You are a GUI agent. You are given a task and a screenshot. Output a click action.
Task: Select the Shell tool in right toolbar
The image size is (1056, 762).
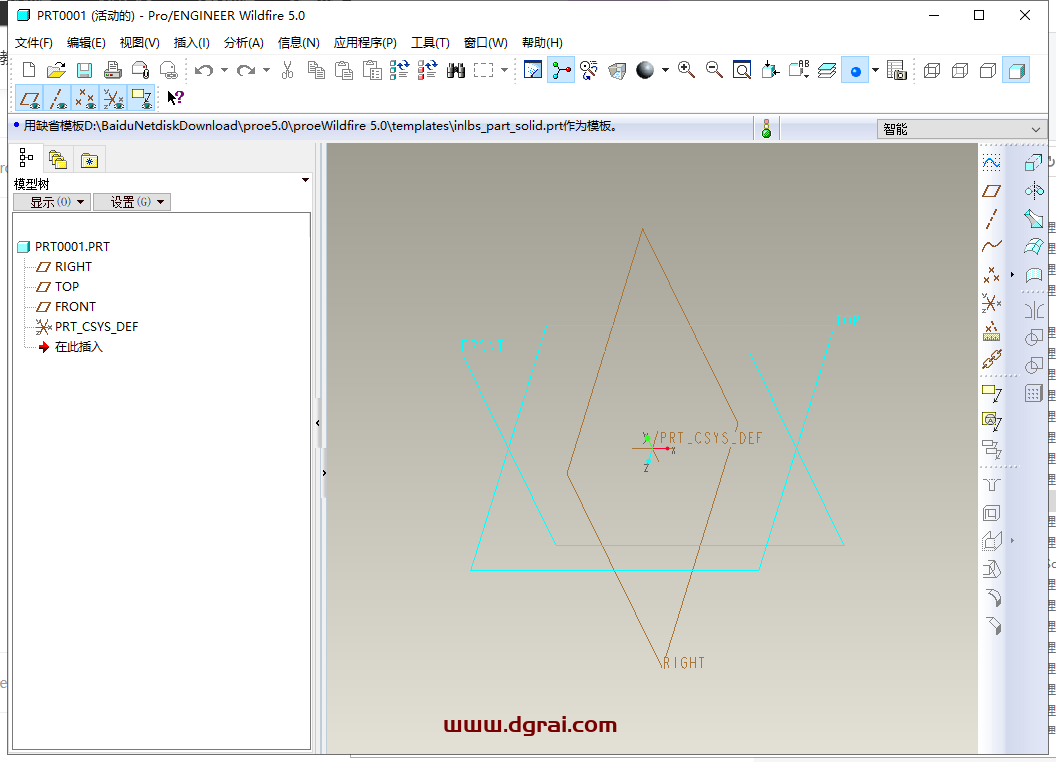[991, 513]
